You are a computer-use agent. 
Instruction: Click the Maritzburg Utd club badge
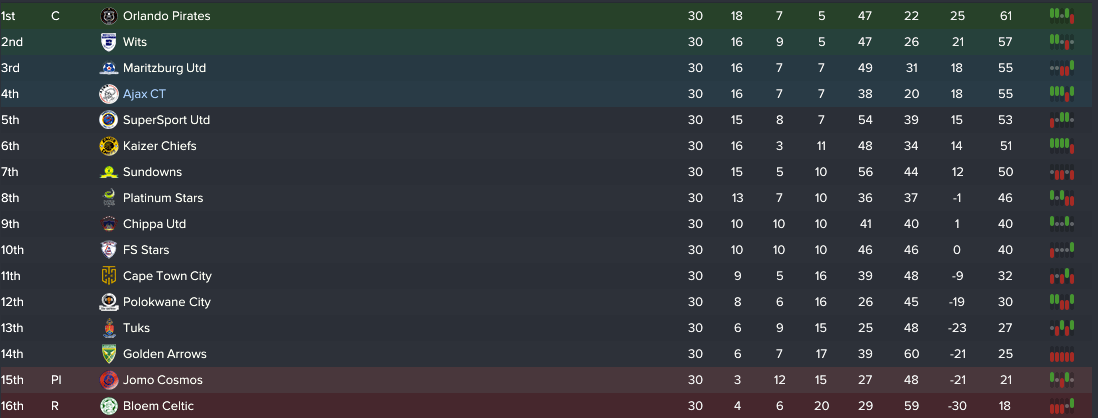tap(109, 68)
